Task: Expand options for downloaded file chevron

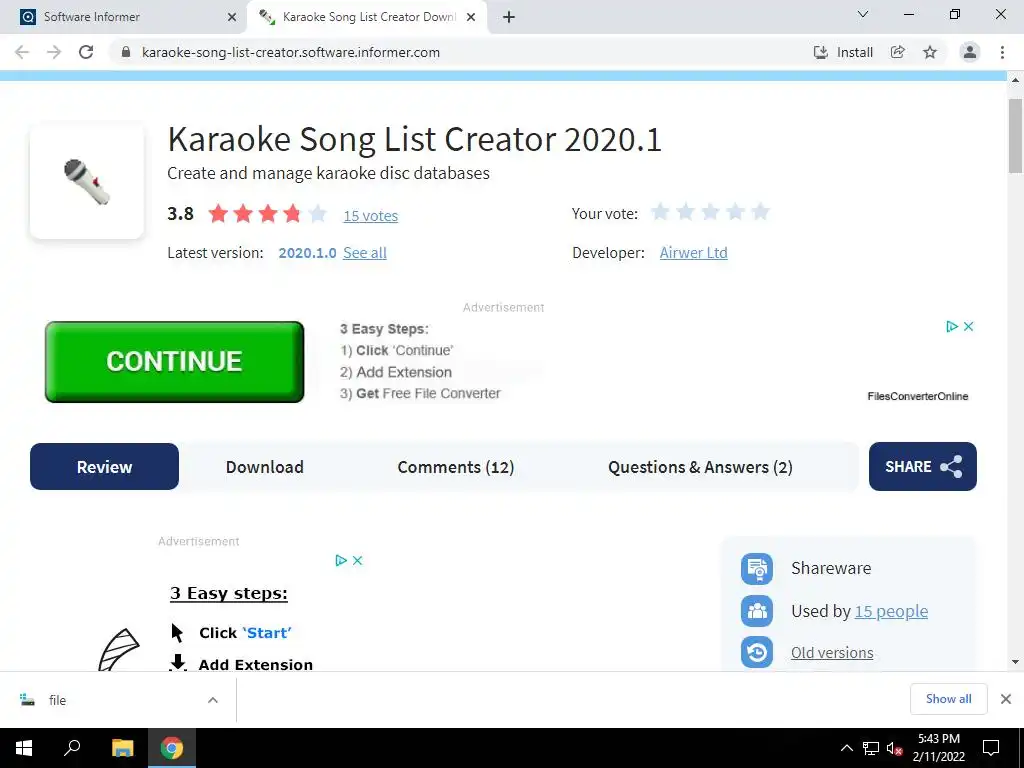Action: click(x=213, y=700)
